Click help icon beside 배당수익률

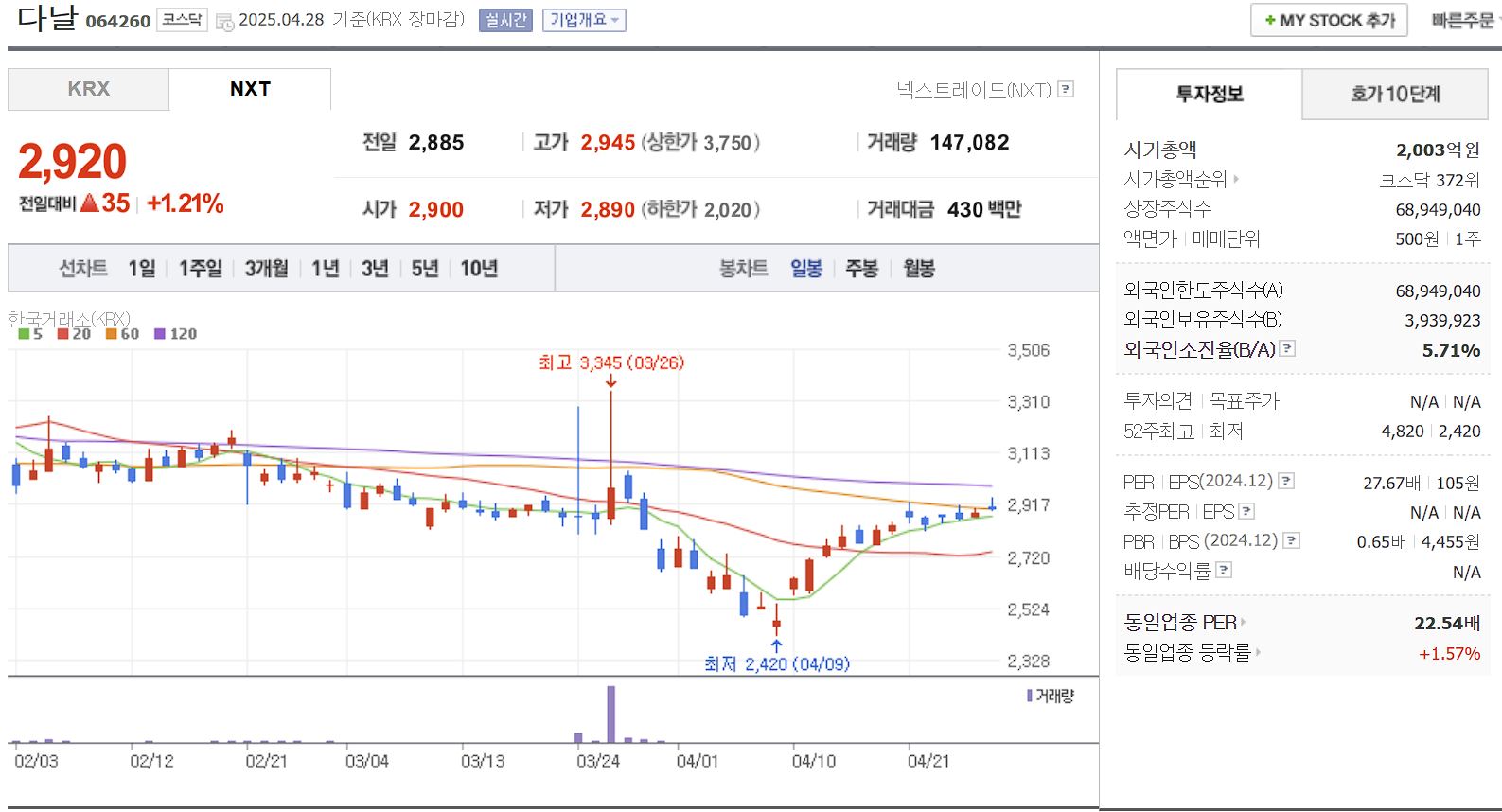[1224, 570]
